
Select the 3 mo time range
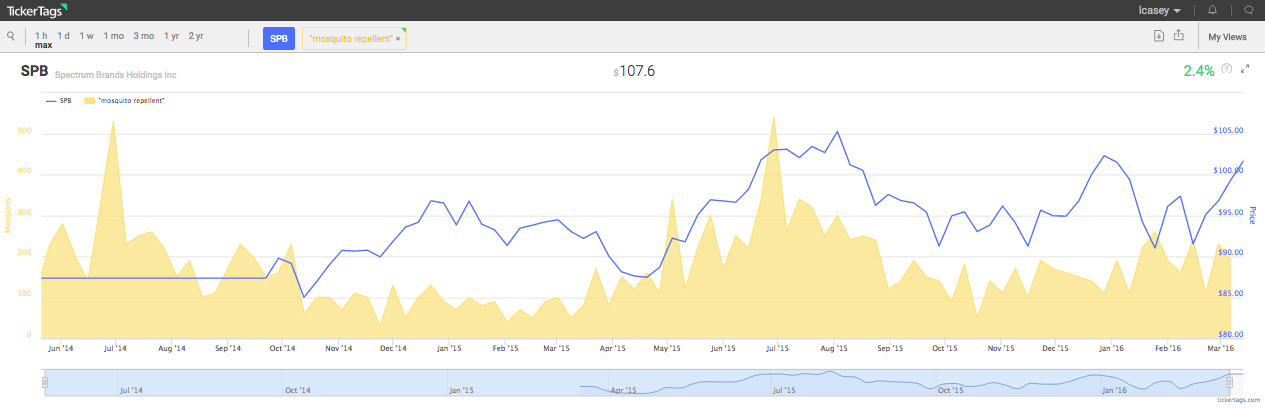tap(144, 36)
